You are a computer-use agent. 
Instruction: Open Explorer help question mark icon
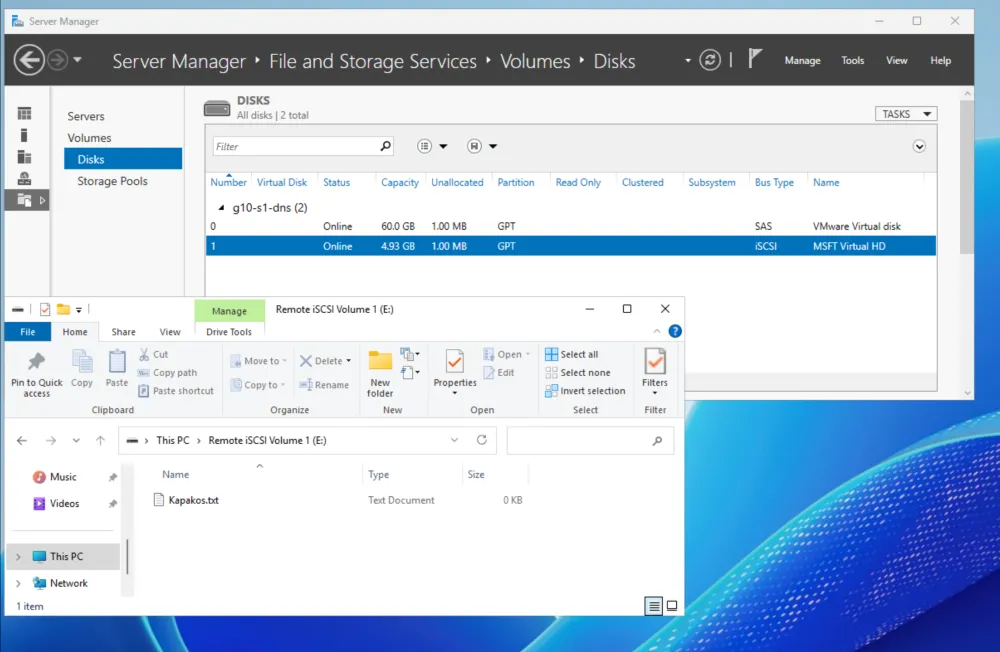click(675, 331)
